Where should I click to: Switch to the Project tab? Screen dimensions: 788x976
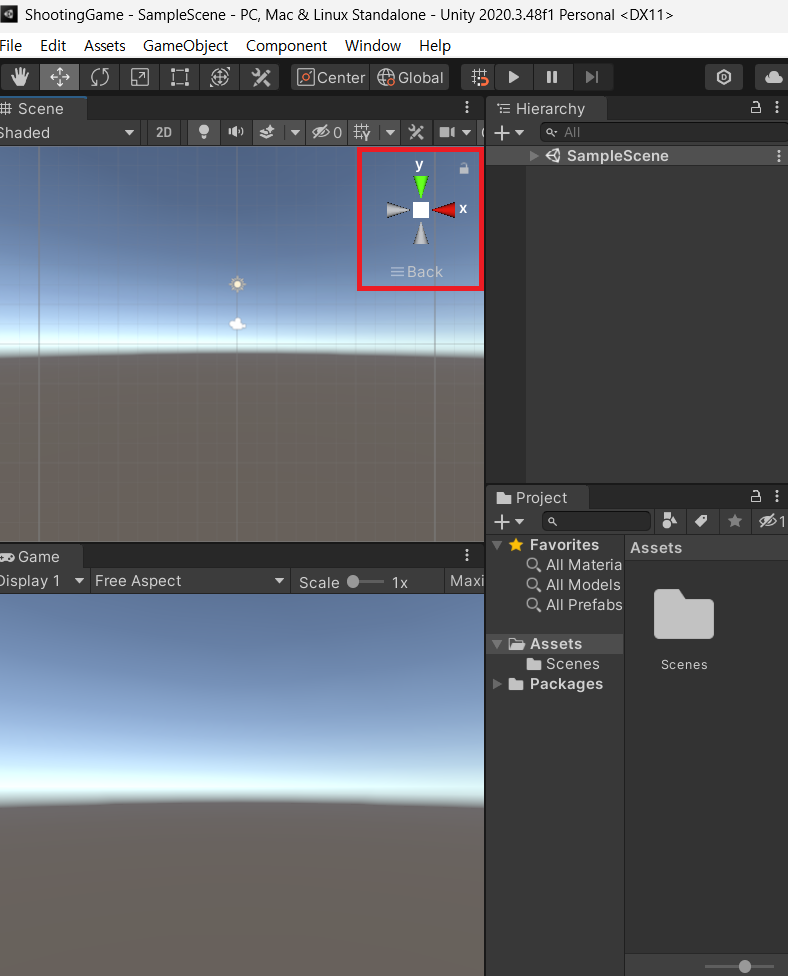(x=538, y=498)
